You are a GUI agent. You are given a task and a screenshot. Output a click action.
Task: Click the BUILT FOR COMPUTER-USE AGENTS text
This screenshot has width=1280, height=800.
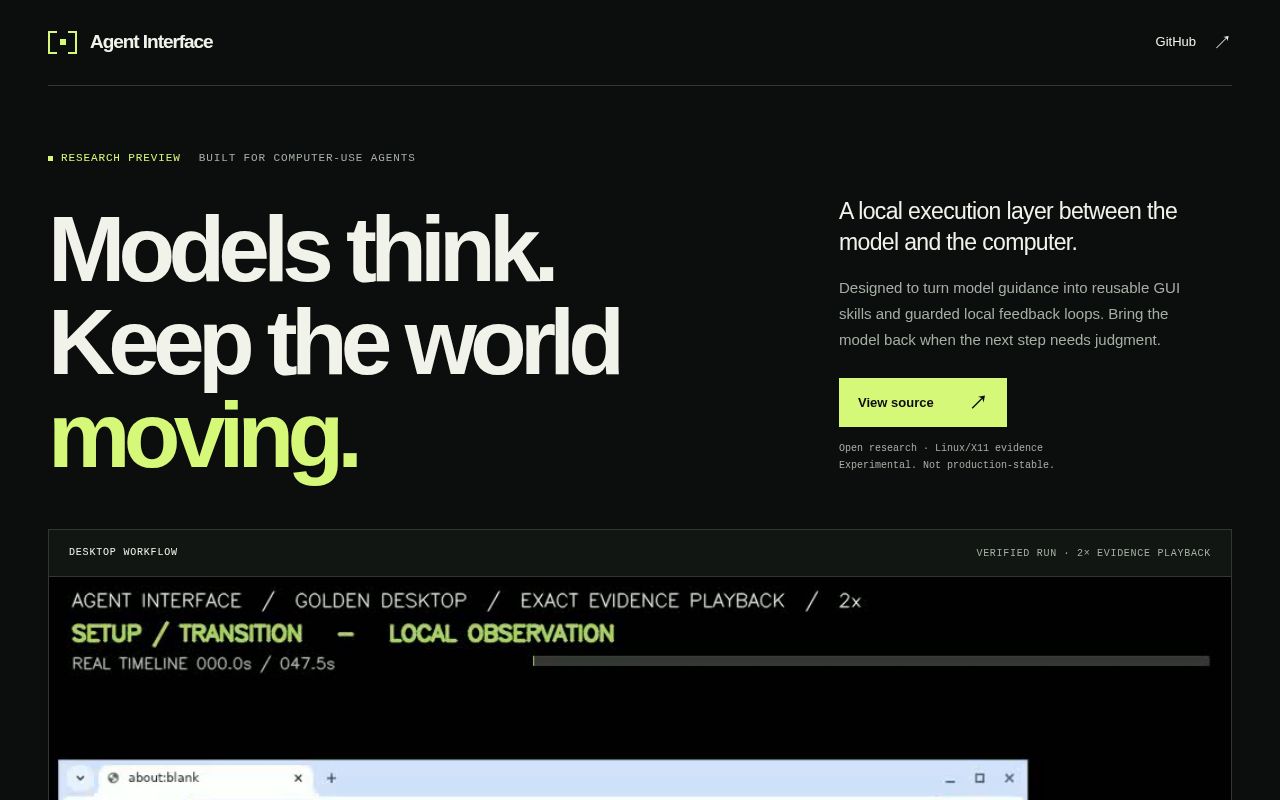click(x=307, y=158)
